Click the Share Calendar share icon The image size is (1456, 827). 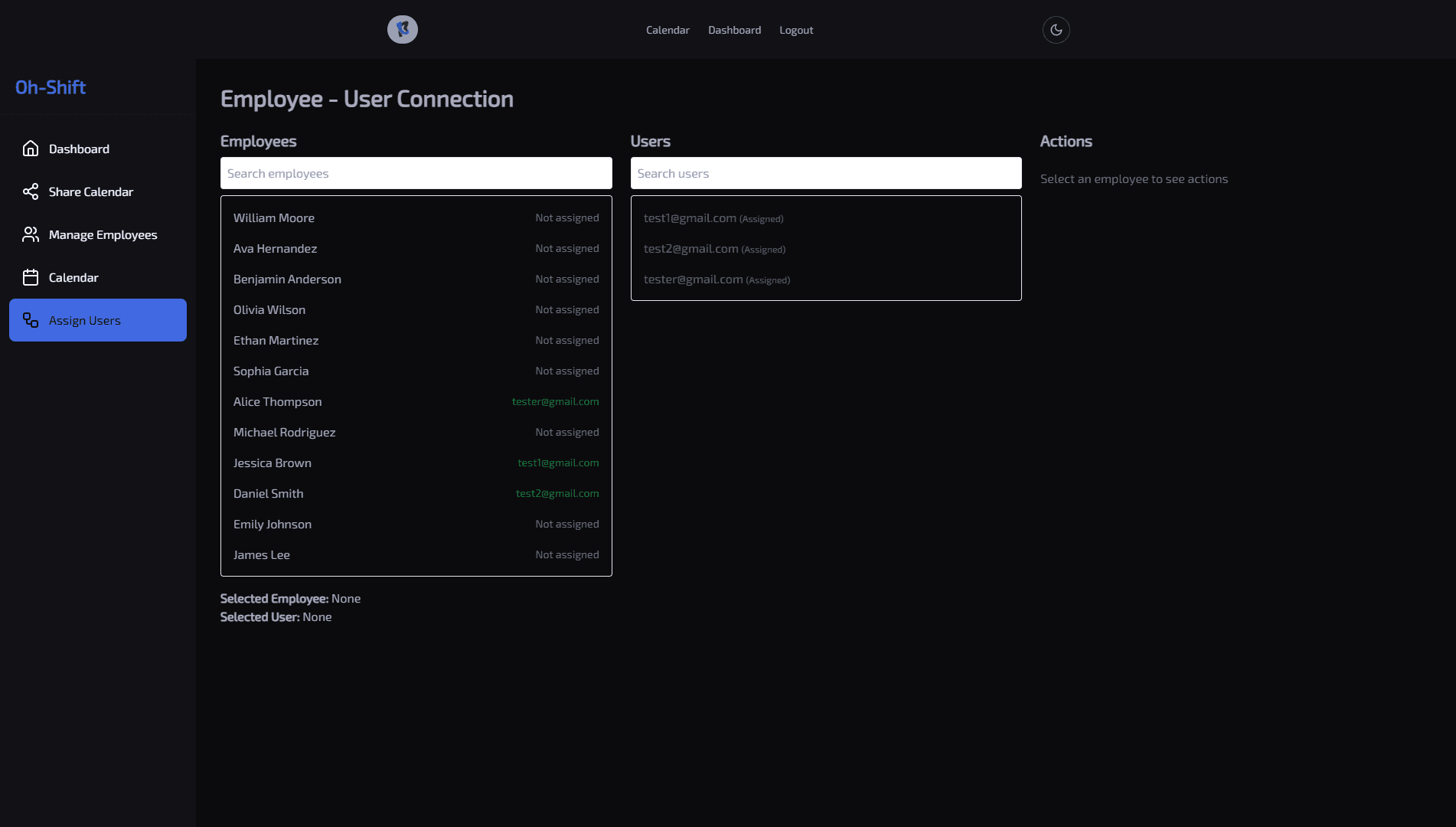[x=31, y=191]
